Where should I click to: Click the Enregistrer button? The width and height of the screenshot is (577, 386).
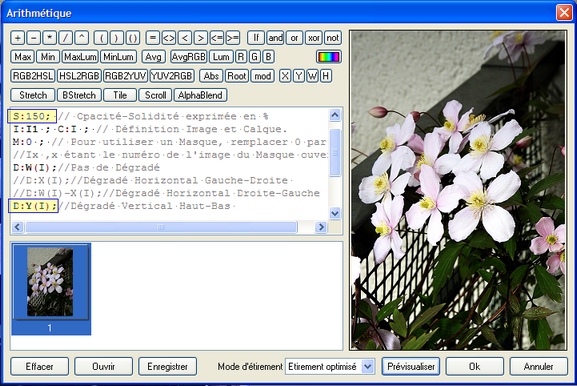pyautogui.click(x=167, y=366)
